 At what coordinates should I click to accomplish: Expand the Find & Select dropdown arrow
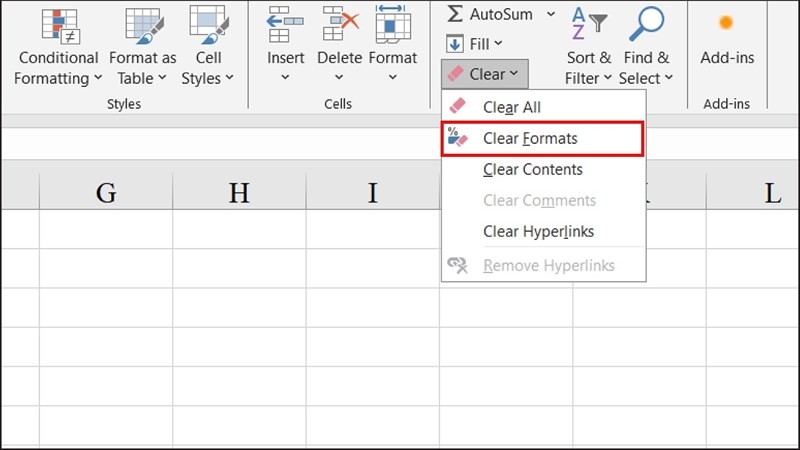point(668,78)
